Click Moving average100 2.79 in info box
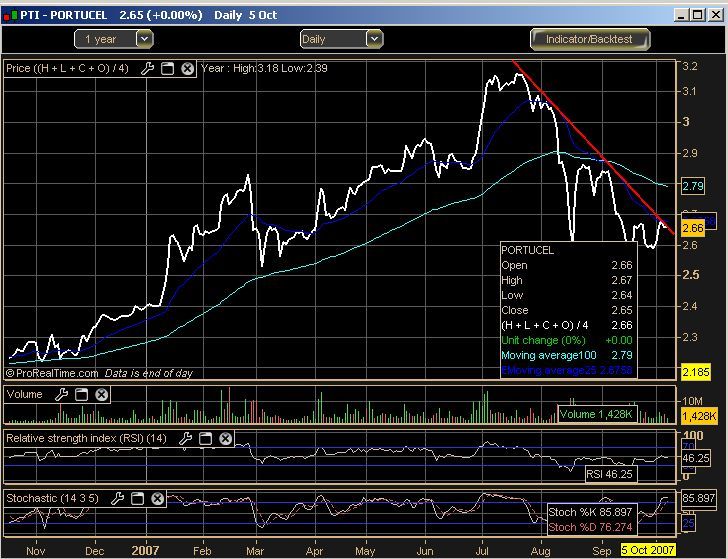The width and height of the screenshot is (728, 559). (x=567, y=355)
